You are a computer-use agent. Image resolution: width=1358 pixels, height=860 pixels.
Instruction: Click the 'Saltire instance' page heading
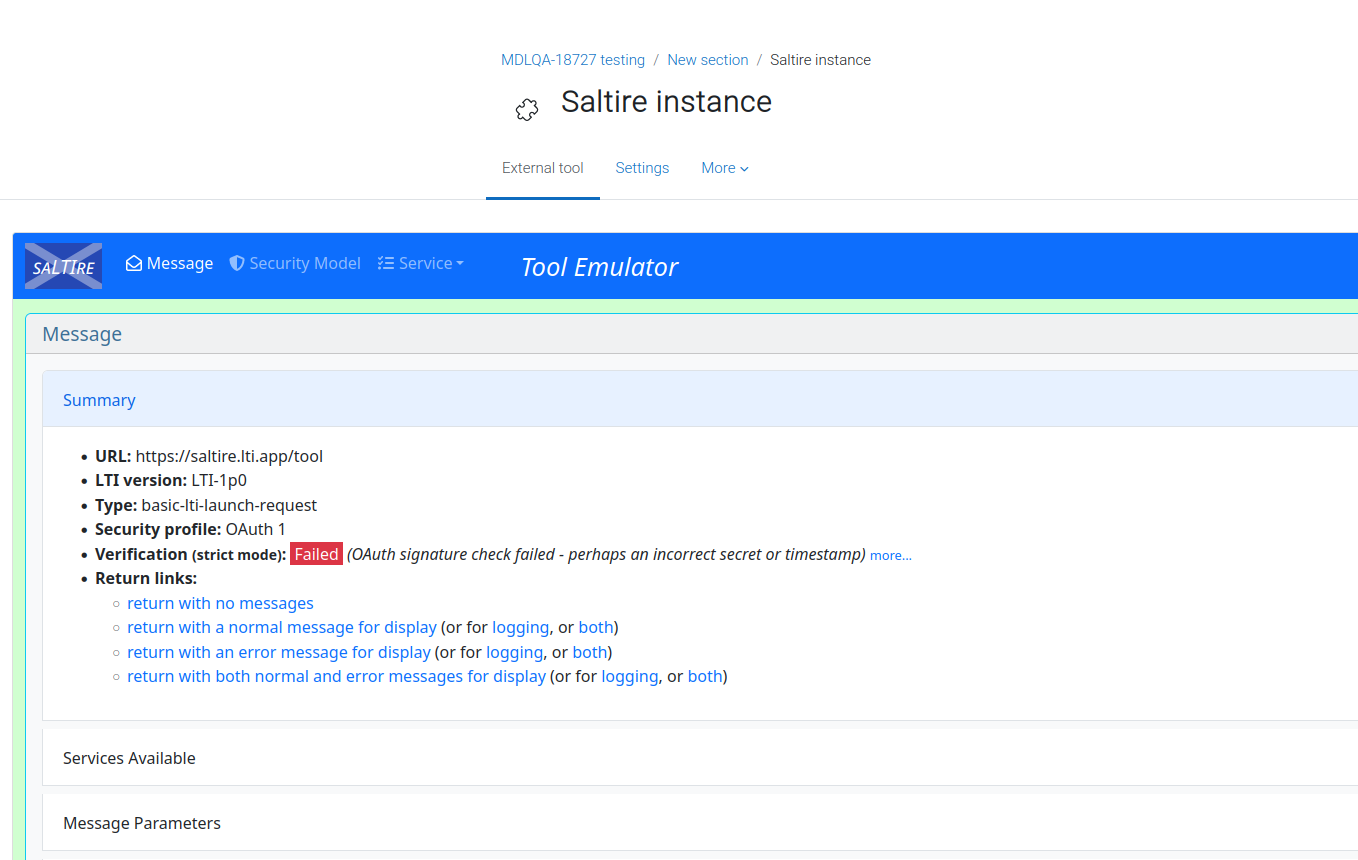coord(666,102)
